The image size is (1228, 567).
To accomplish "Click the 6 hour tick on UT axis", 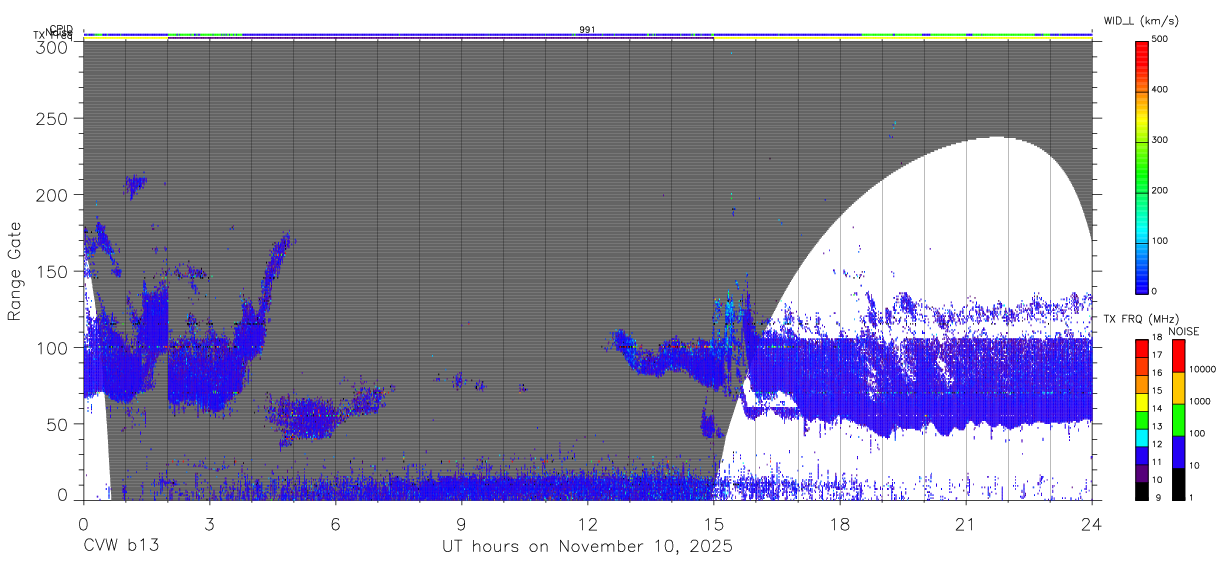I will [335, 523].
